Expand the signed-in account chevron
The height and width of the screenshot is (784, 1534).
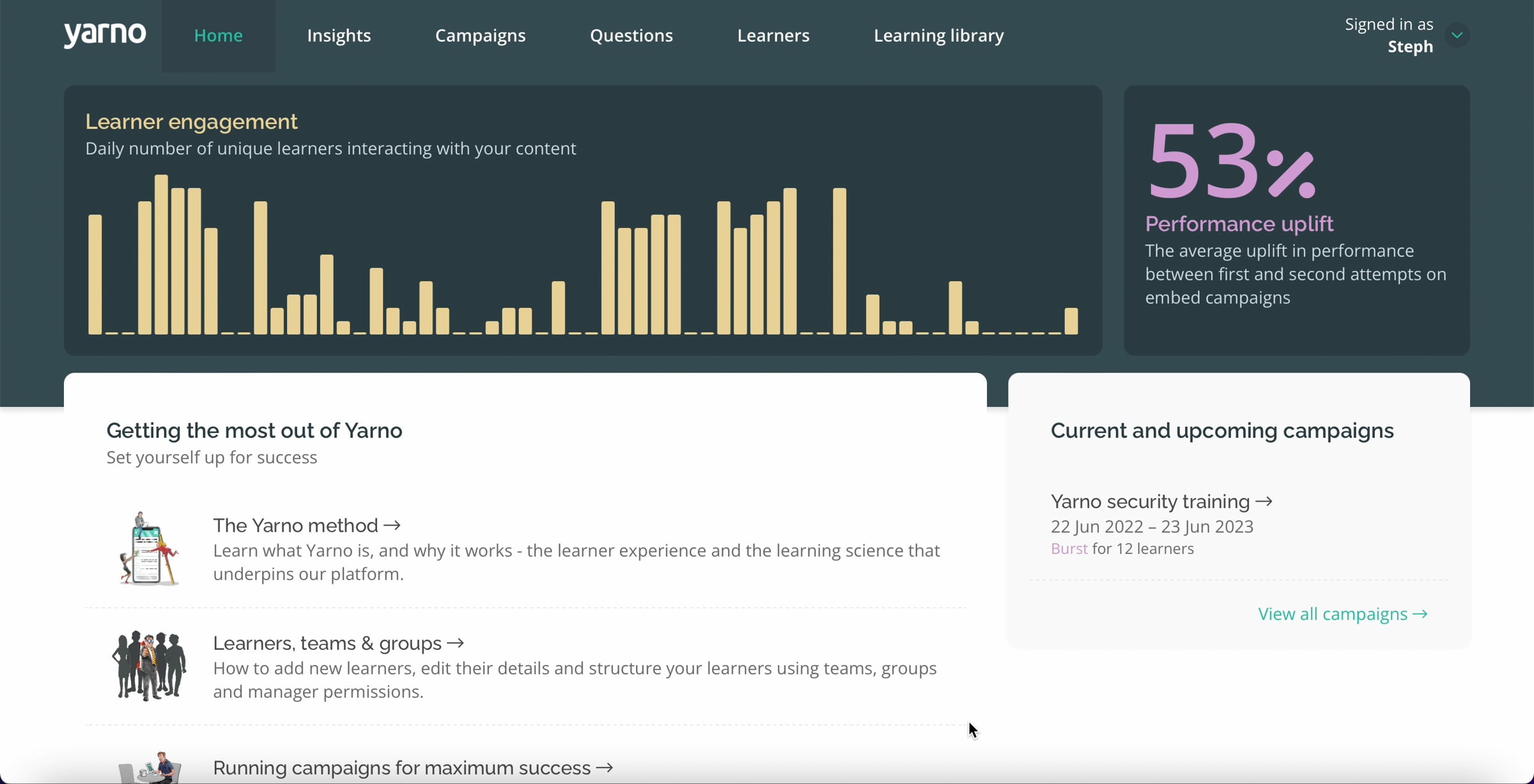[x=1457, y=35]
